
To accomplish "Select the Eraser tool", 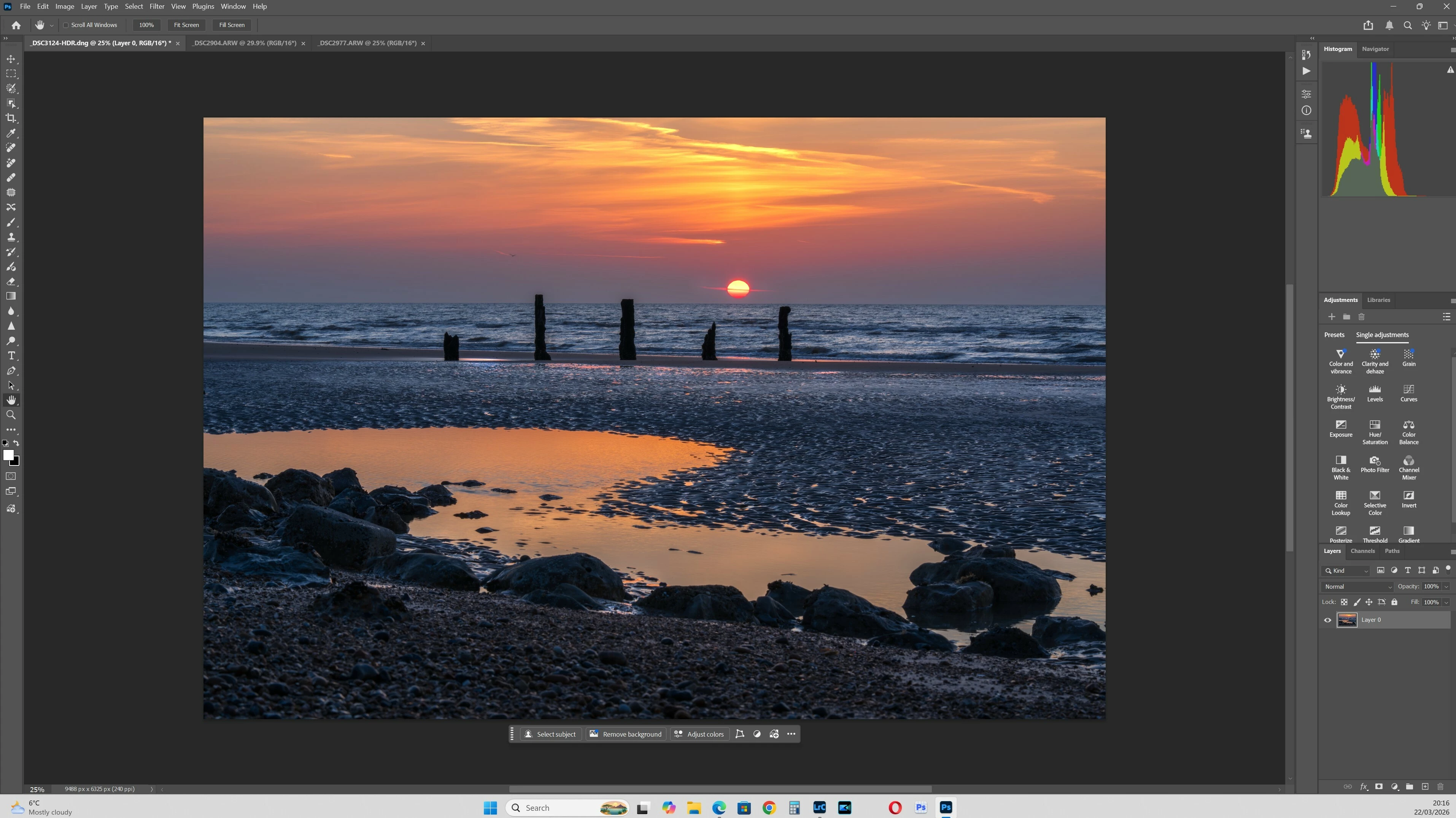I will pyautogui.click(x=11, y=281).
